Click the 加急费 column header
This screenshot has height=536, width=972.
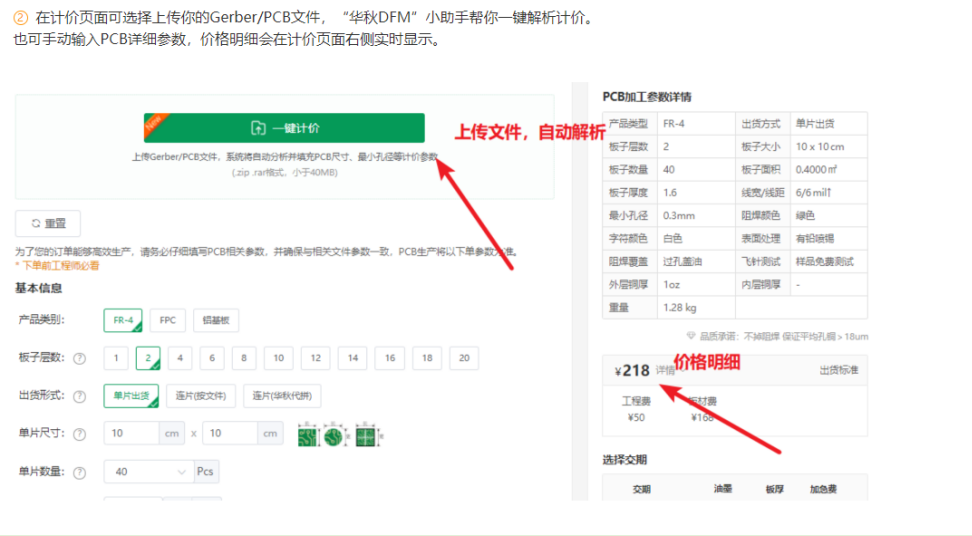point(823,489)
